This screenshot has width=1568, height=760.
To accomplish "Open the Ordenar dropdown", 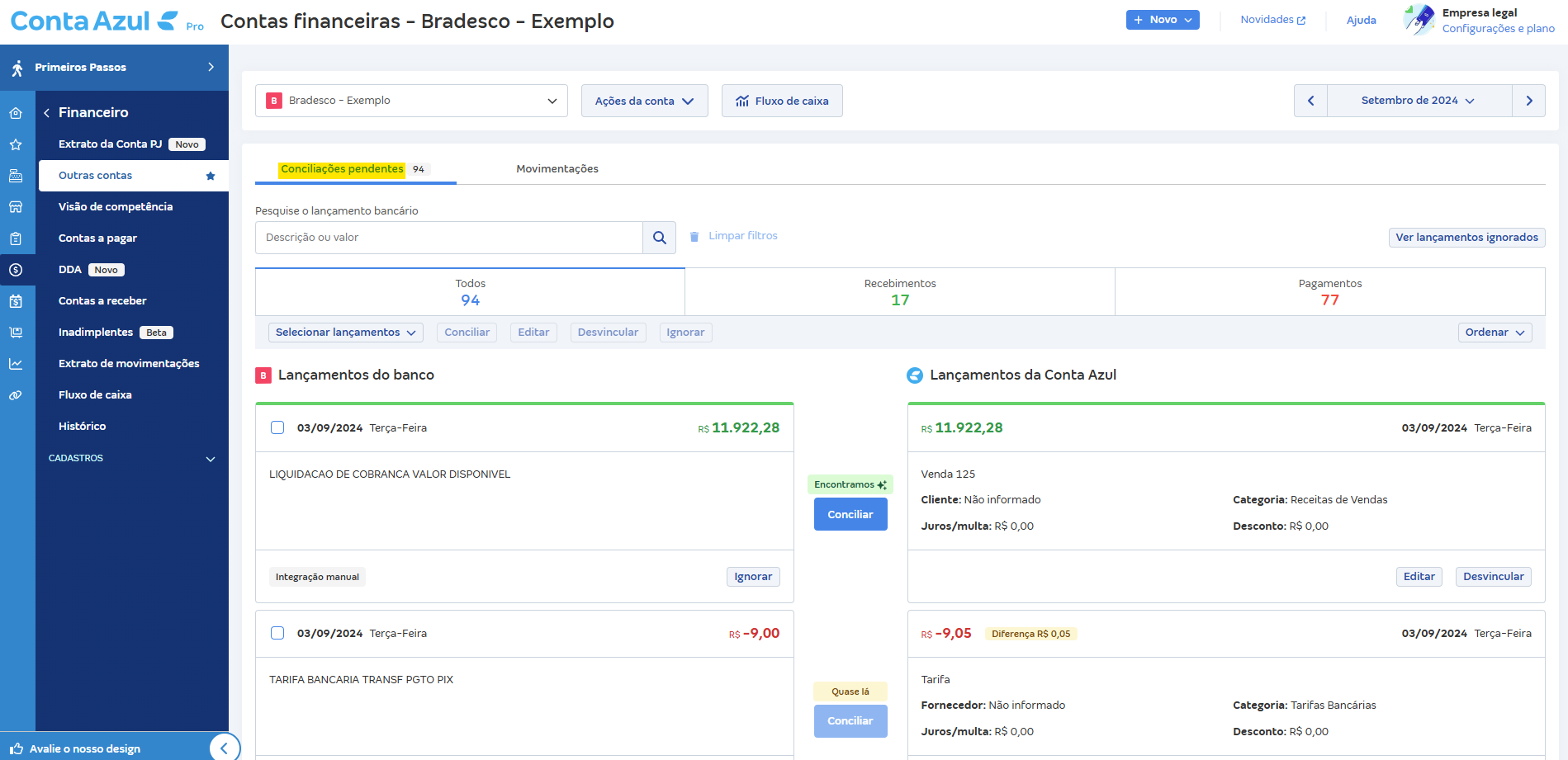I will click(1495, 333).
